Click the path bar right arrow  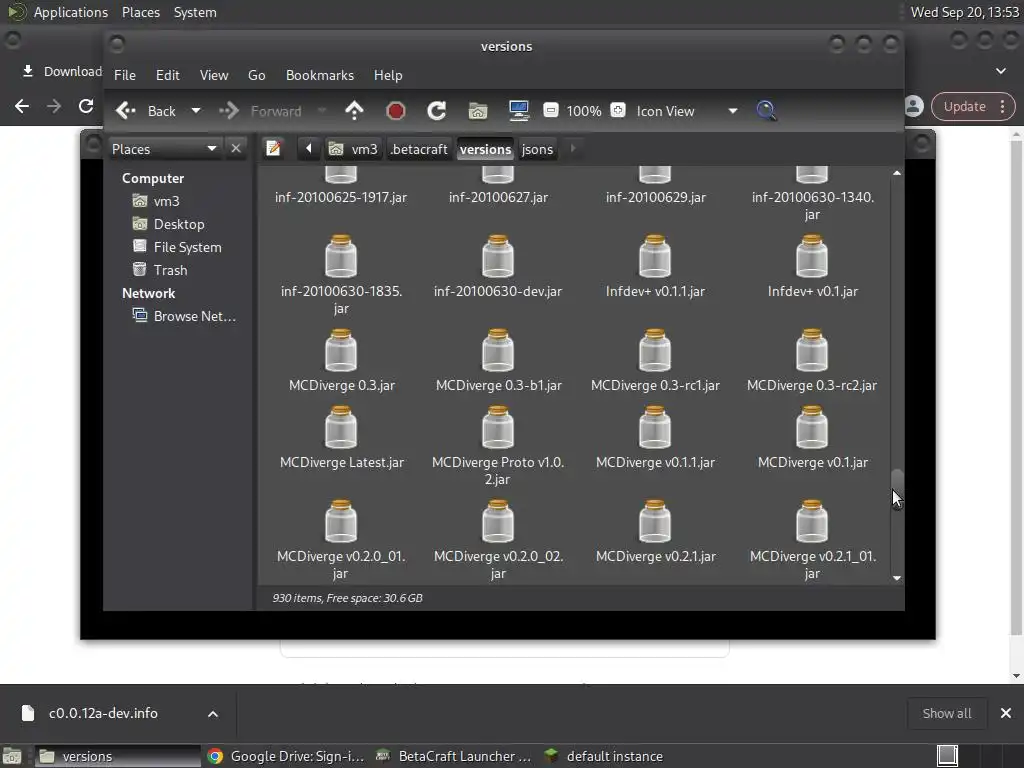[x=573, y=148]
